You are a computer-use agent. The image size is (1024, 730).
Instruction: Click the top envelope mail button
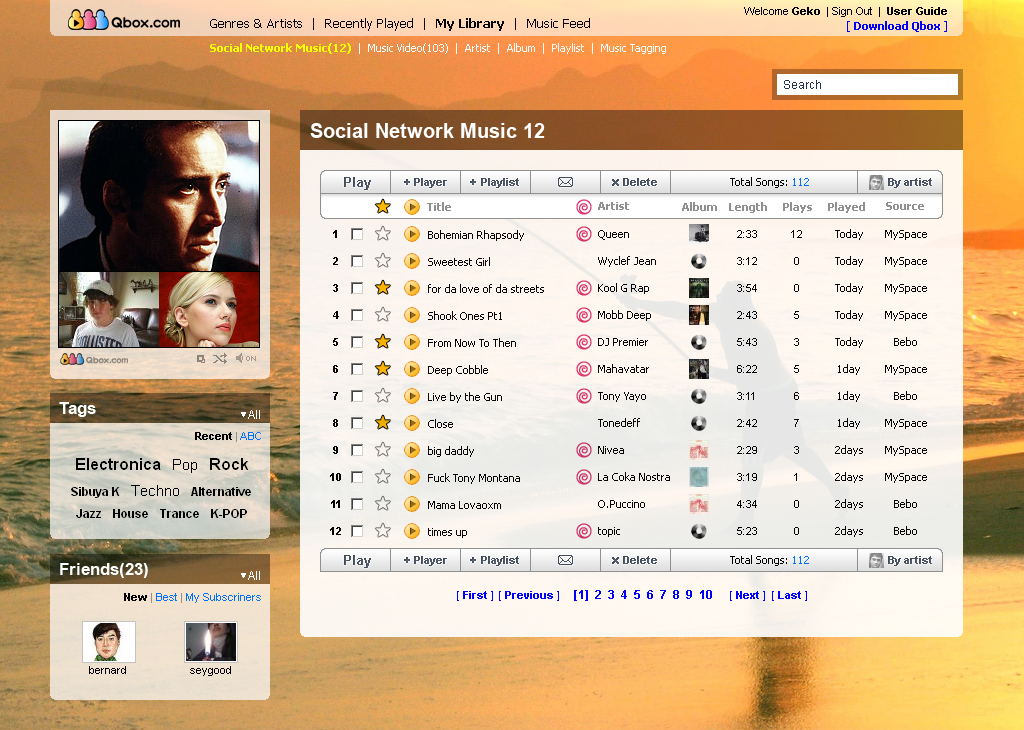click(x=566, y=182)
